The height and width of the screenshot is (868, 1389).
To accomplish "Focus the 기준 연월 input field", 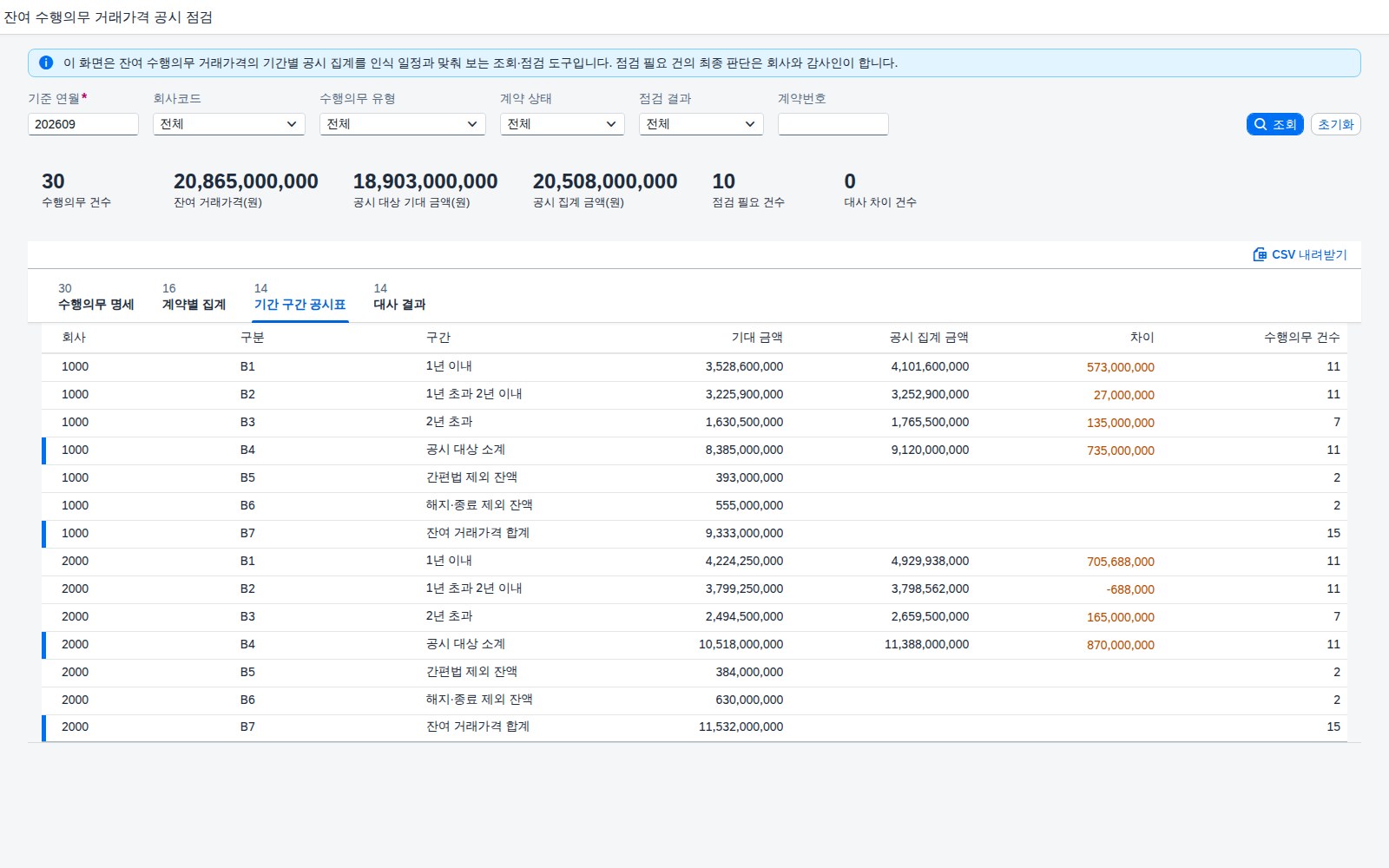I will point(83,124).
